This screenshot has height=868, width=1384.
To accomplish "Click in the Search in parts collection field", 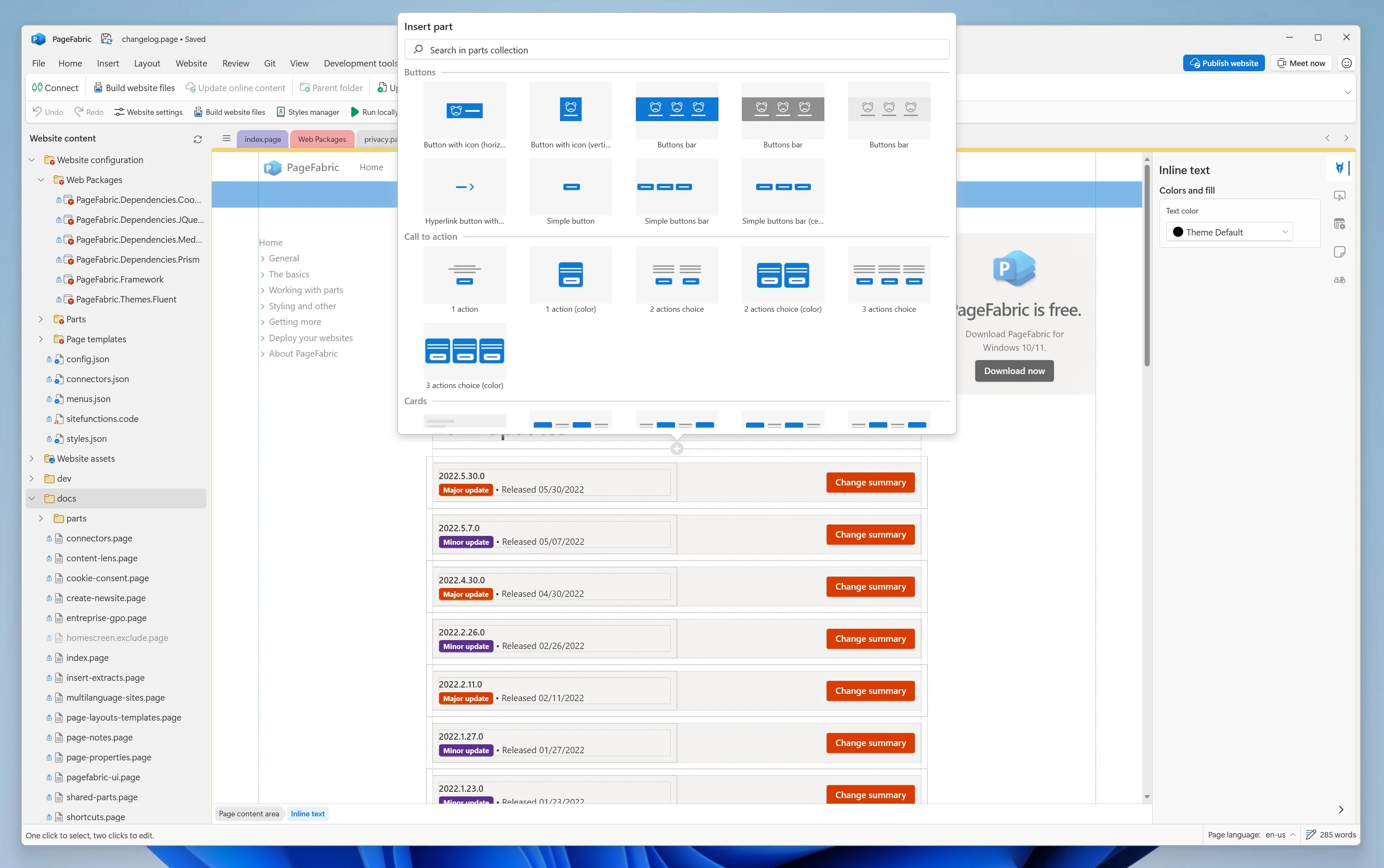I will (677, 50).
